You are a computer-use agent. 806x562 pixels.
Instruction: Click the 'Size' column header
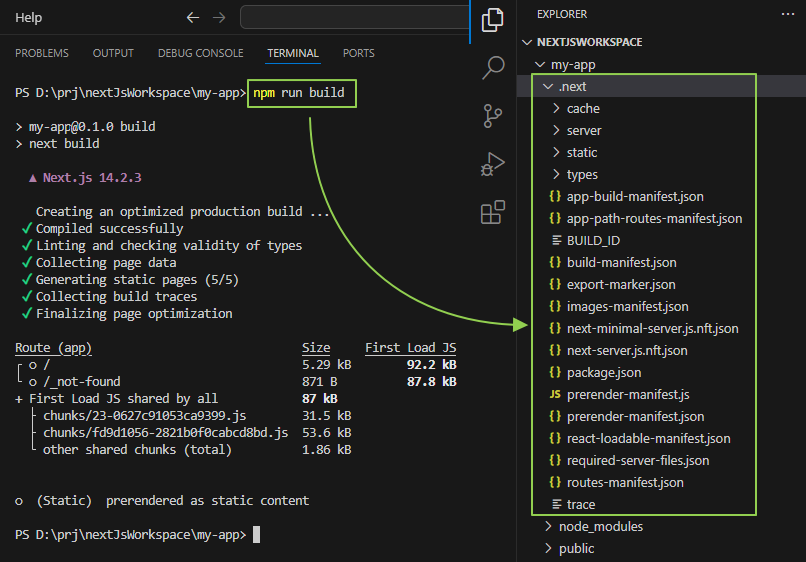(316, 348)
